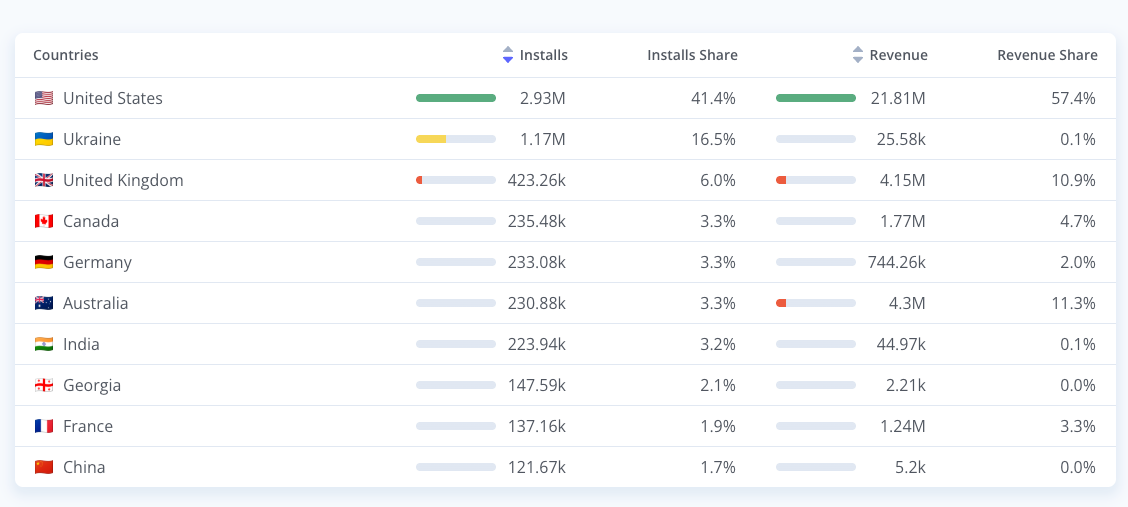
Task: Sort table by Revenue column arrows
Action: click(x=858, y=55)
